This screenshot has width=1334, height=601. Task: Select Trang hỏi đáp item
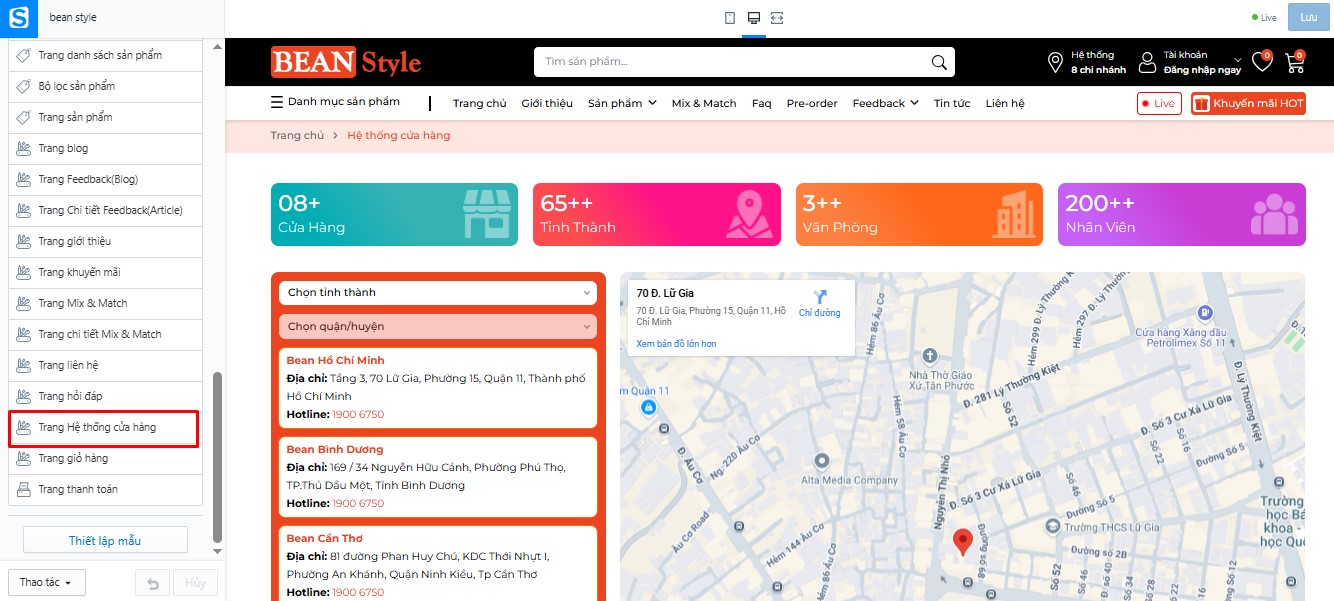click(105, 396)
